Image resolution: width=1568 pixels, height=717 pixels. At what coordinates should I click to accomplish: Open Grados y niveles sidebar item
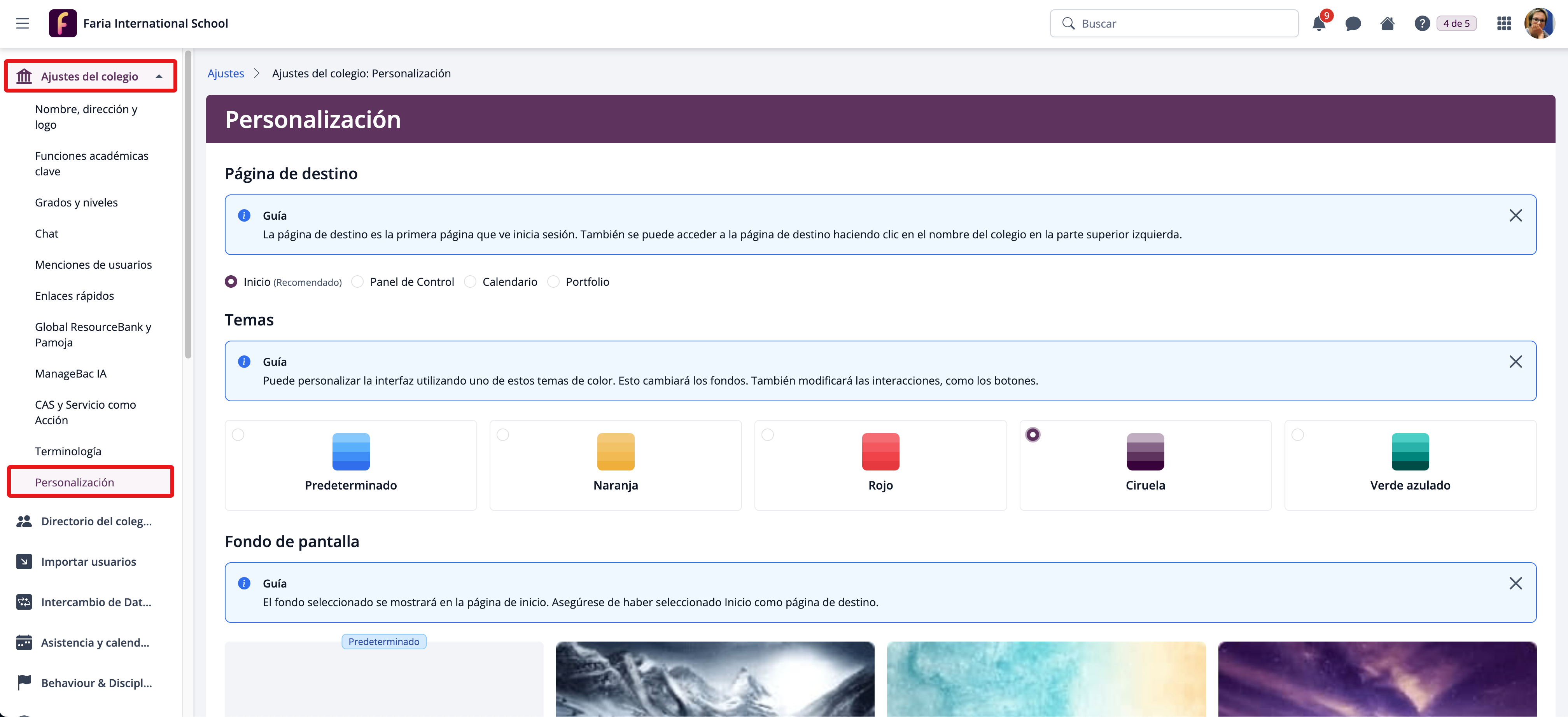click(x=76, y=202)
